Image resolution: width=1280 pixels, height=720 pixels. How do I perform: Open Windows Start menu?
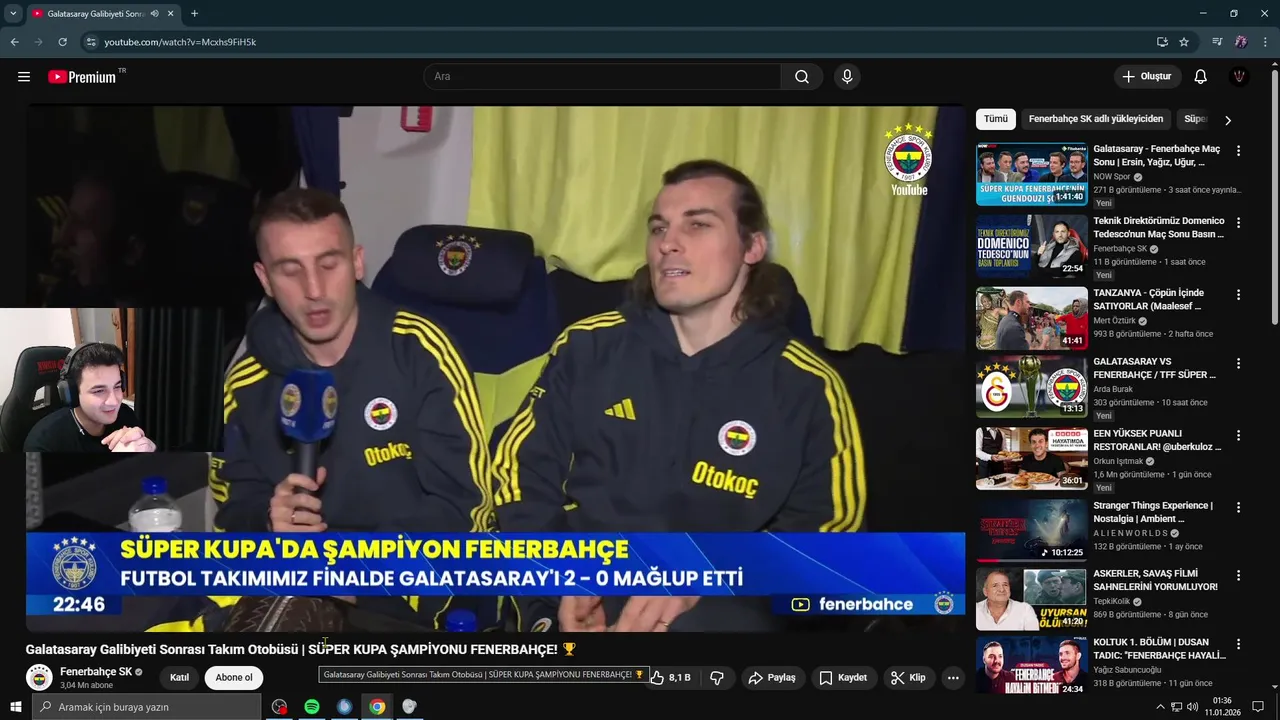coord(15,707)
